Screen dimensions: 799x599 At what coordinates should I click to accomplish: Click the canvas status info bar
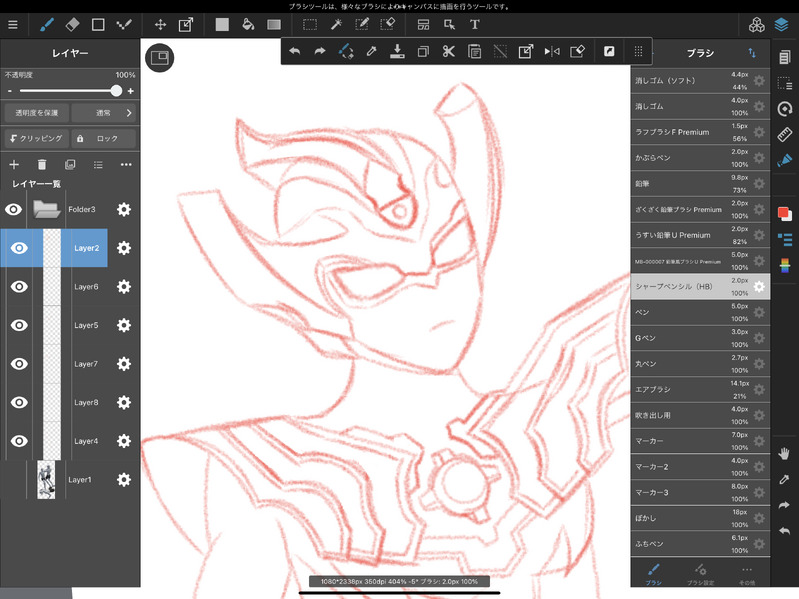(x=399, y=581)
